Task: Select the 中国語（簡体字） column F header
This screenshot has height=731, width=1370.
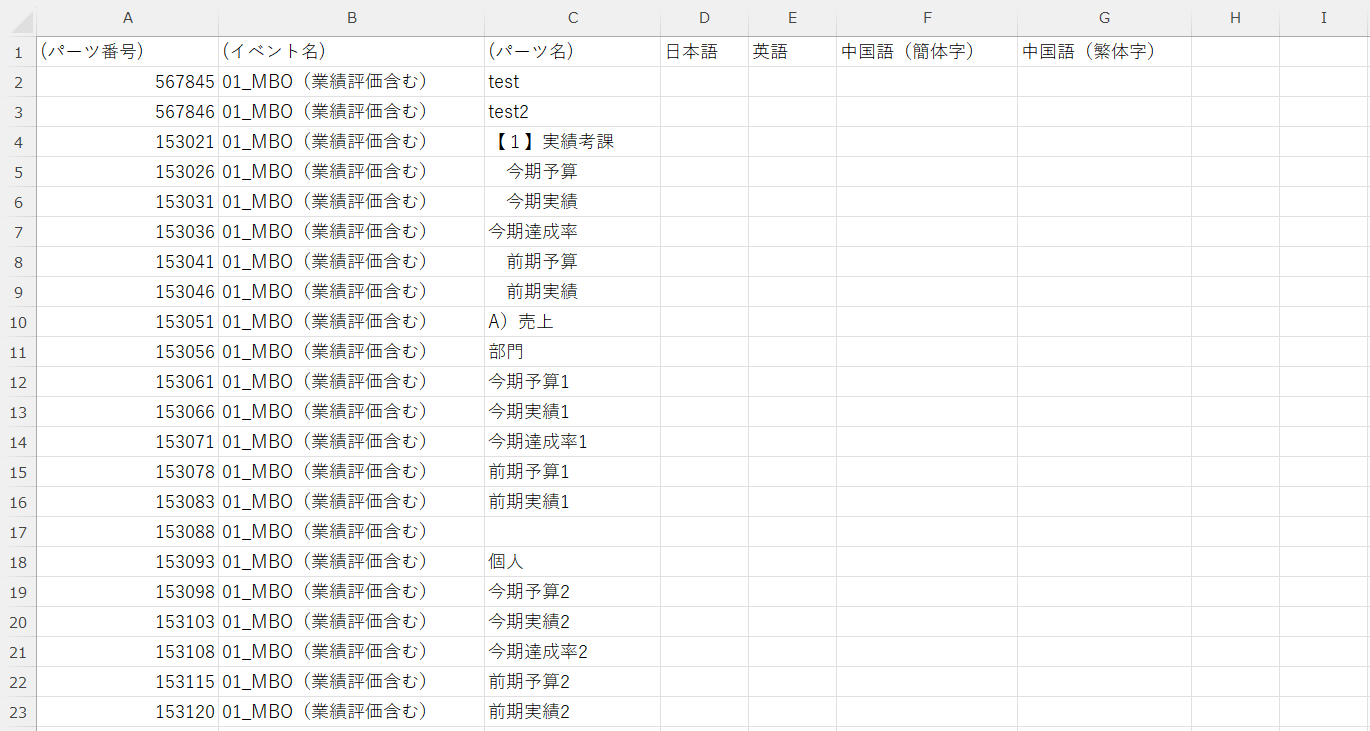Action: click(x=927, y=17)
